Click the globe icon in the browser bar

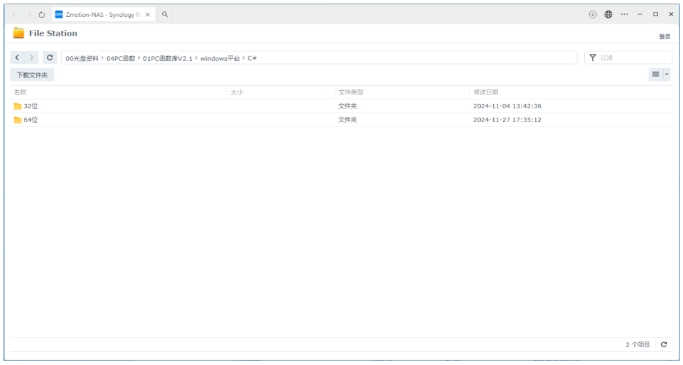608,14
